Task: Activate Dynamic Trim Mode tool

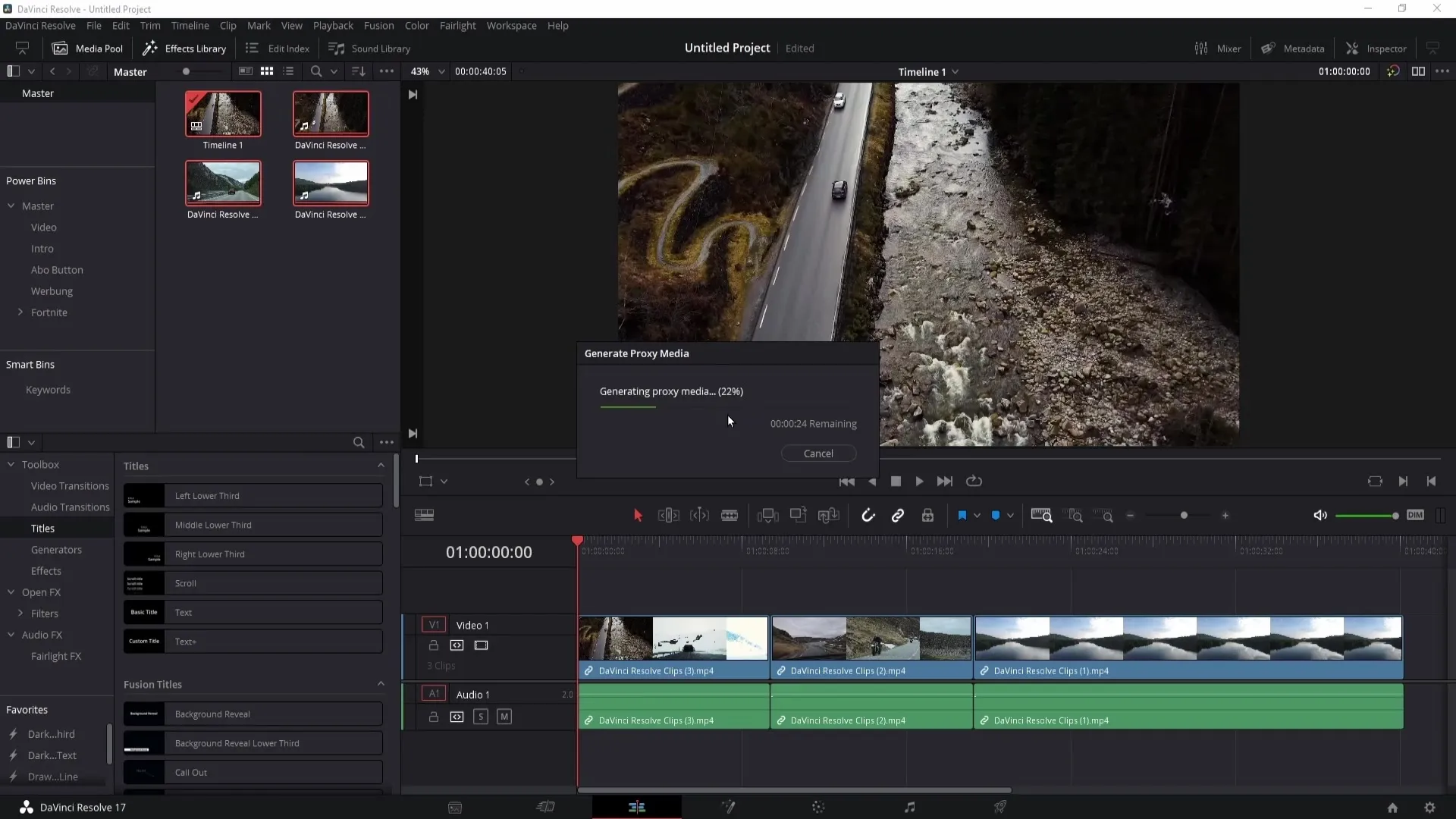Action: [699, 516]
